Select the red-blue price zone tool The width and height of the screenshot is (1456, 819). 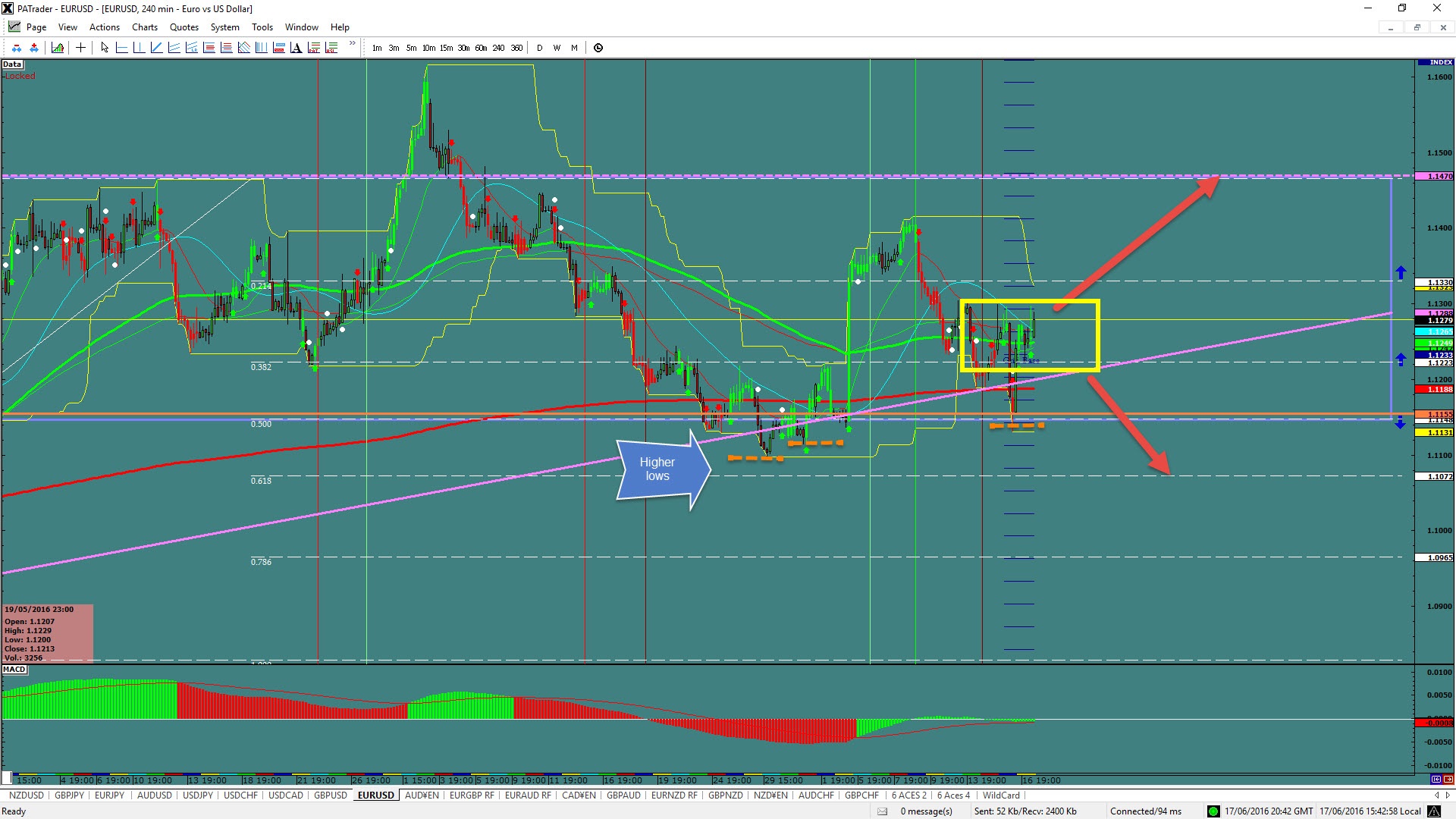point(278,48)
